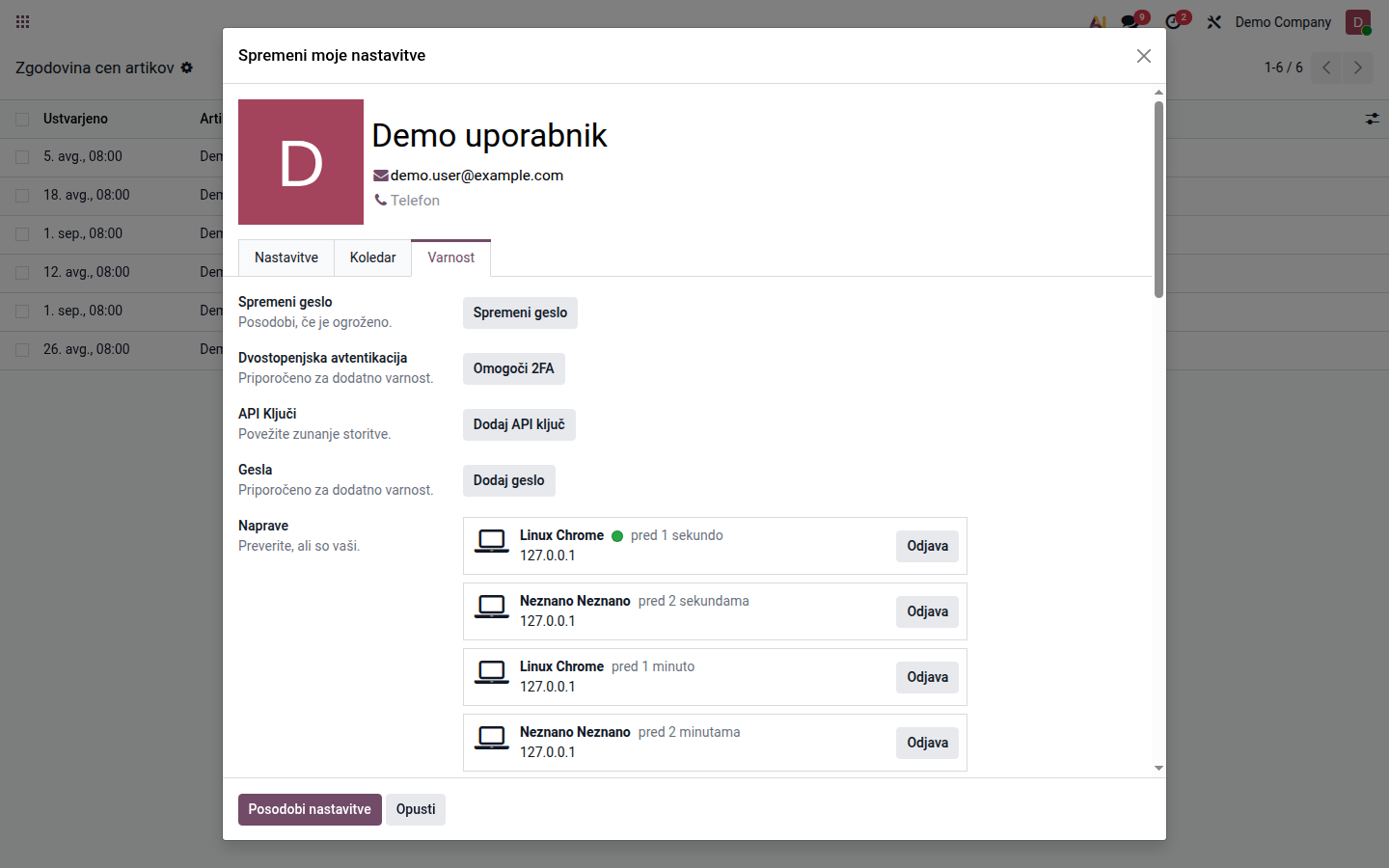Click Omogoči 2FA button

click(x=514, y=368)
